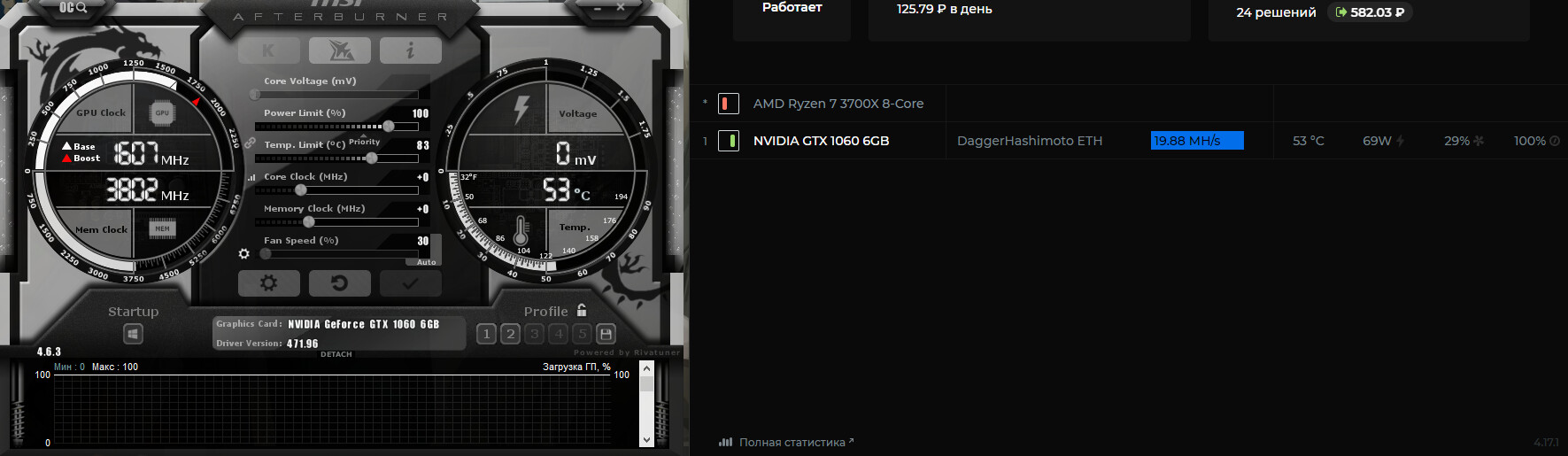1568x456 pixels.
Task: Click the Fan Speed value 30
Action: pyautogui.click(x=422, y=241)
